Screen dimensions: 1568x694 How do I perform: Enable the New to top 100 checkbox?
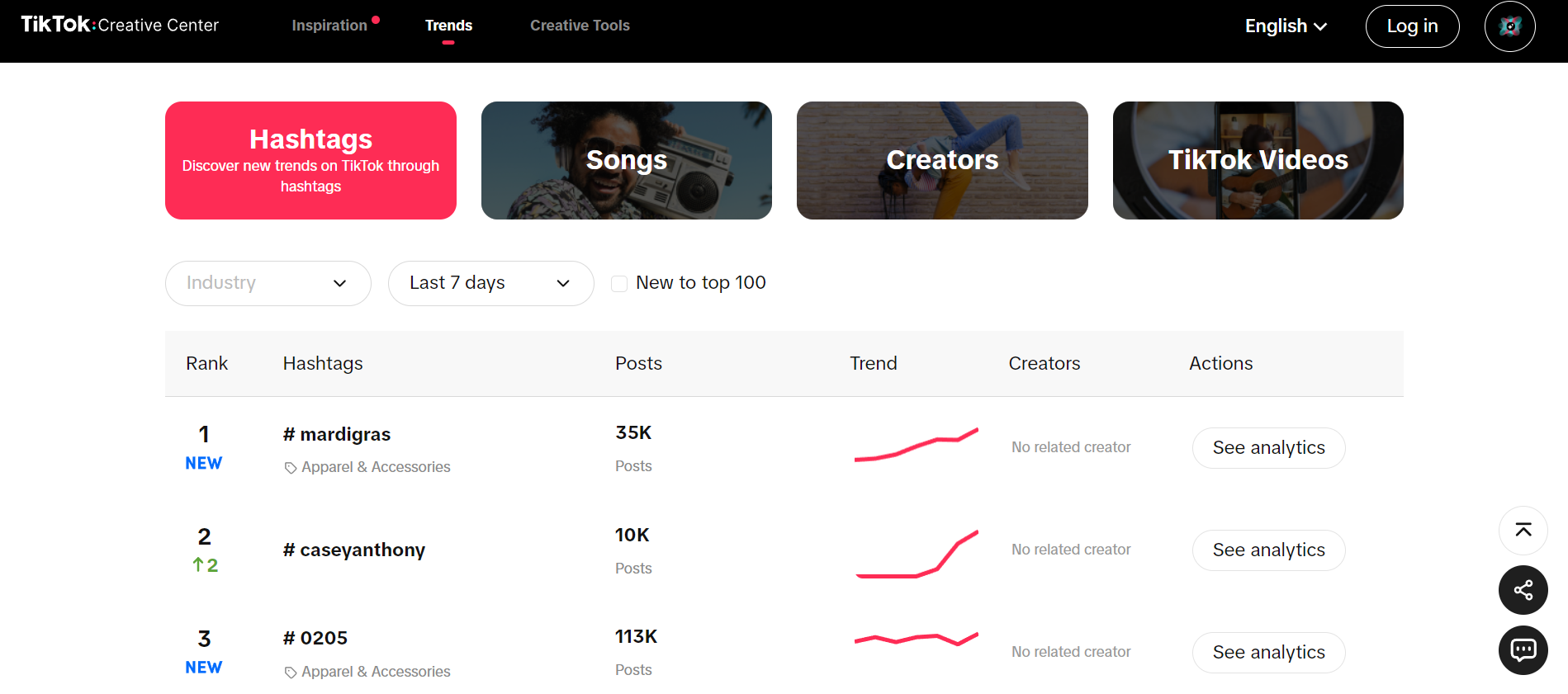pos(619,284)
